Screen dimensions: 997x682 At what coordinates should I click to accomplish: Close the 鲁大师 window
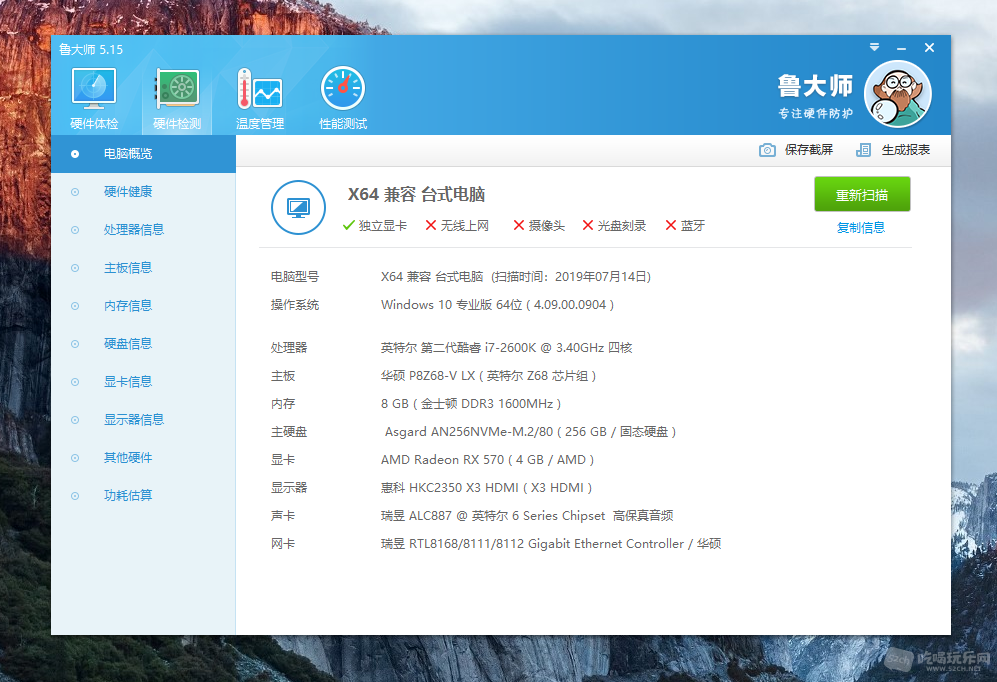pos(929,48)
